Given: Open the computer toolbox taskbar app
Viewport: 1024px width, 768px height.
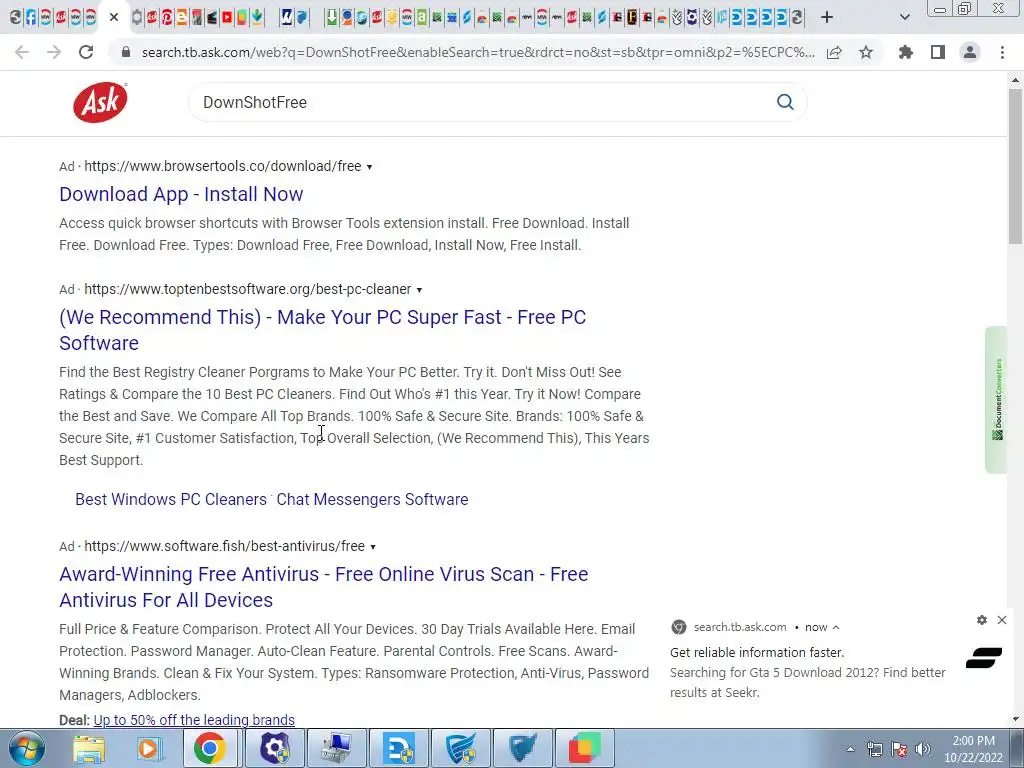Looking at the screenshot, I should pos(338,748).
